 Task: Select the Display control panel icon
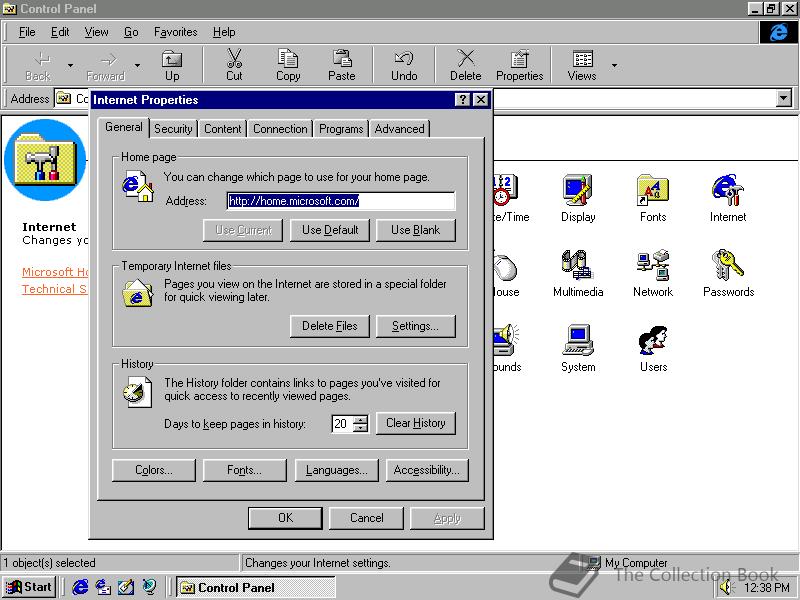coord(578,198)
